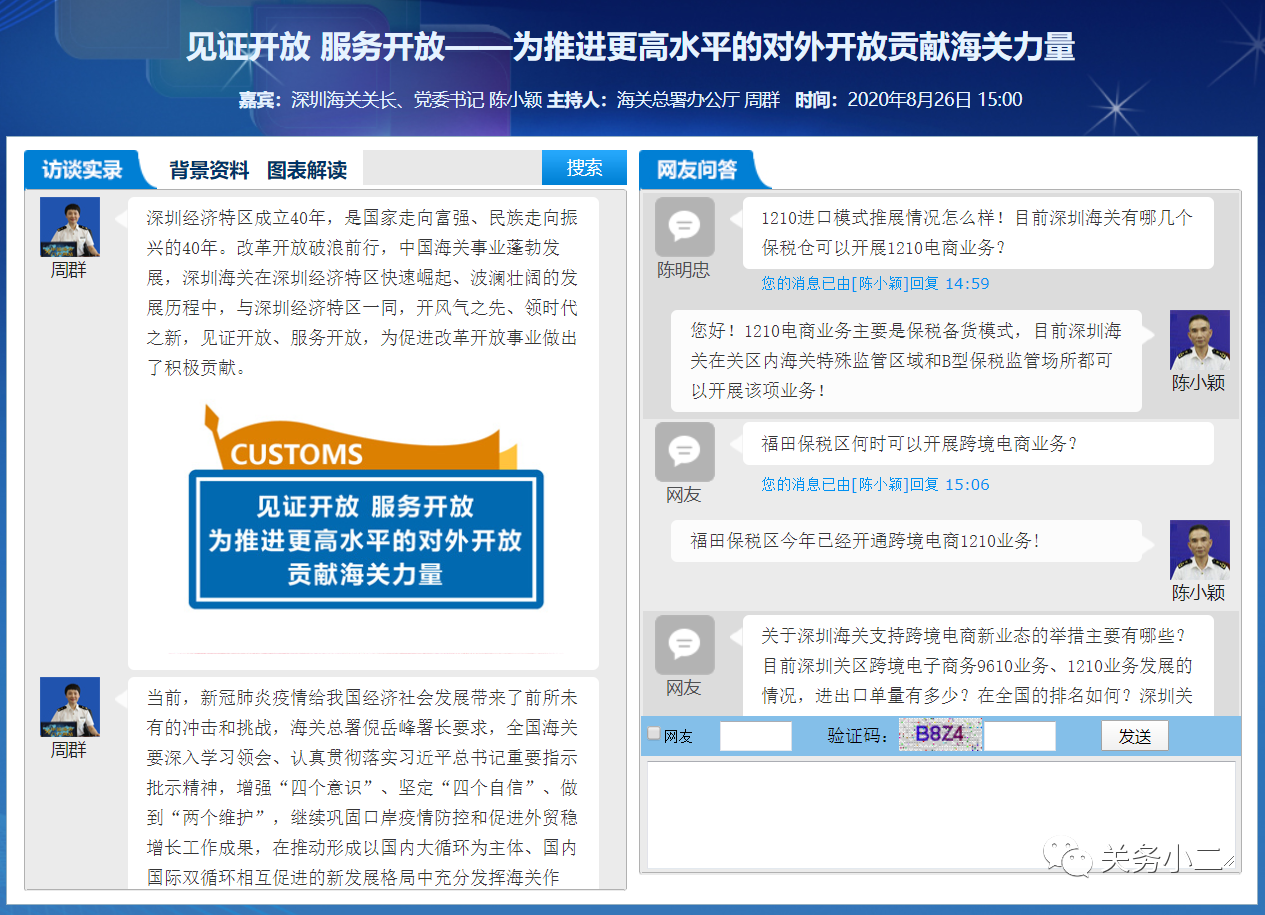1265x915 pixels.
Task: Switch to the 访谈实录 tab
Action: coord(83,169)
